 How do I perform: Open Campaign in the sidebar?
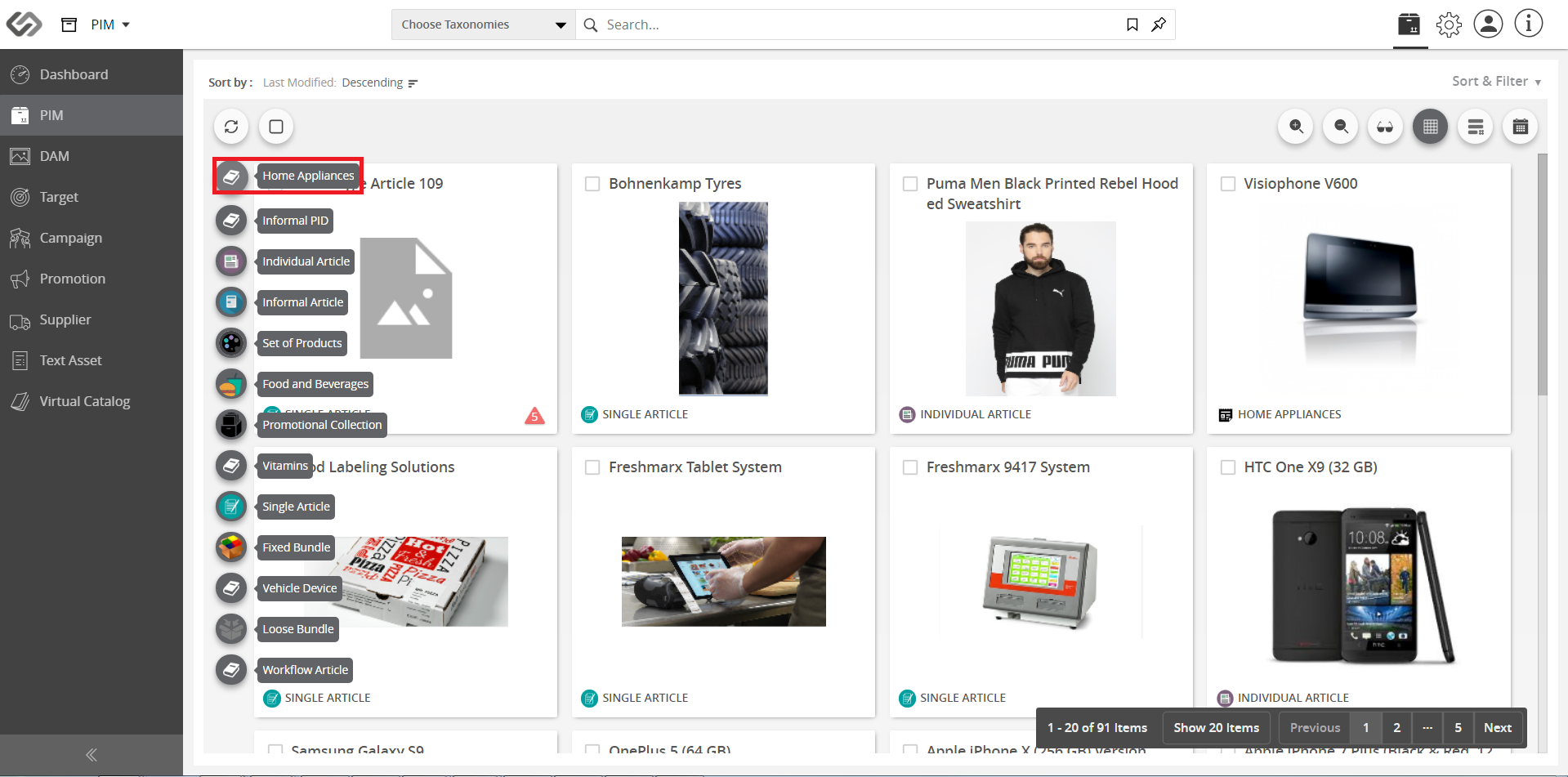tap(92, 238)
